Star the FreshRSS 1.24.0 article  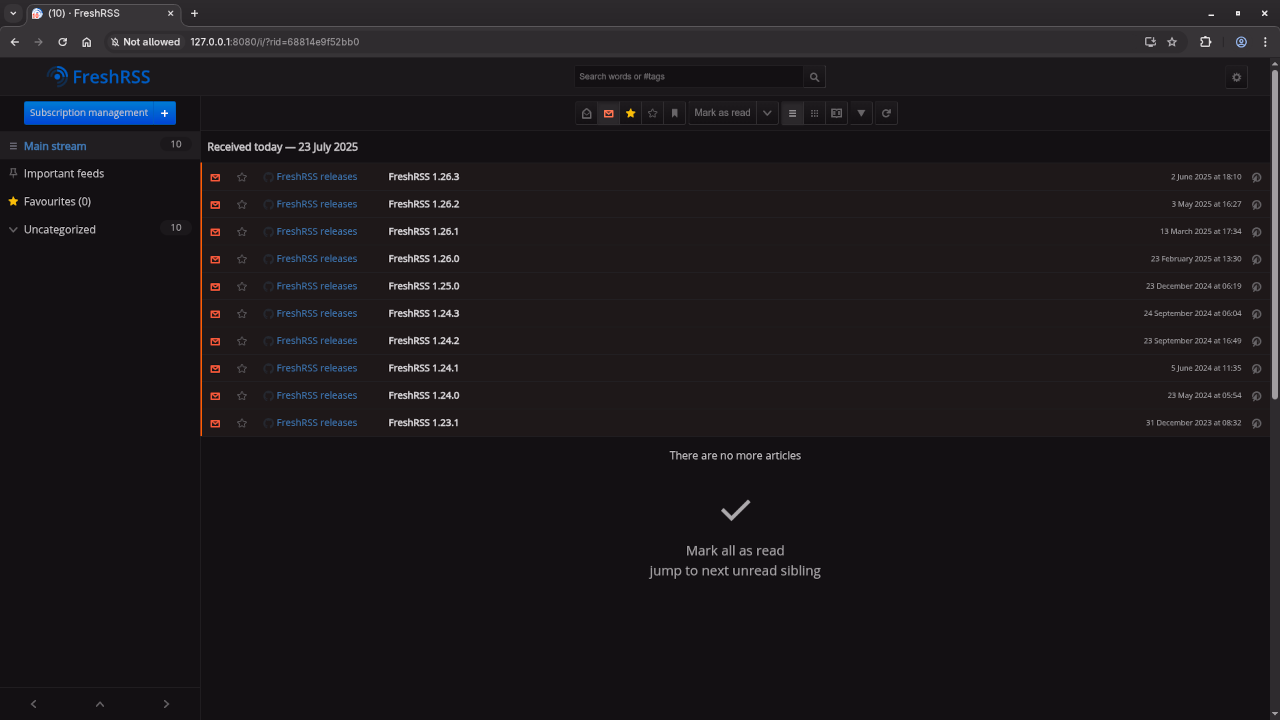tap(242, 395)
